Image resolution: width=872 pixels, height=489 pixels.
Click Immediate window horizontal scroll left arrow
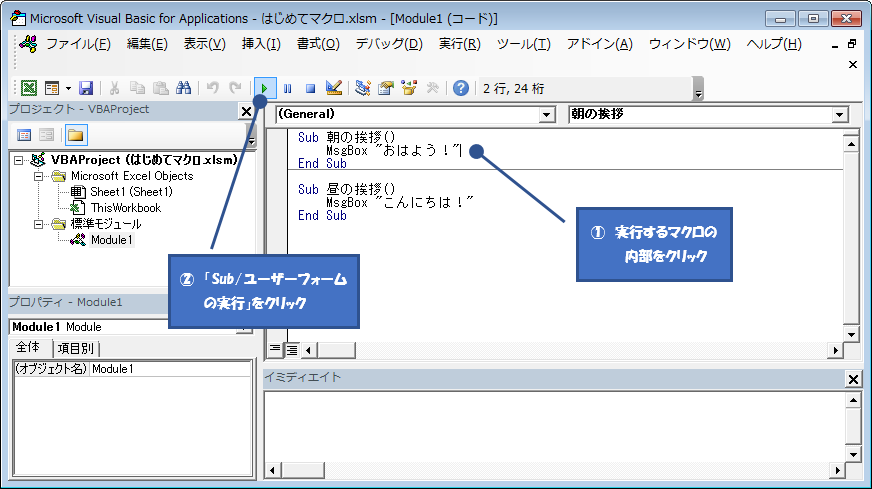coord(272,470)
